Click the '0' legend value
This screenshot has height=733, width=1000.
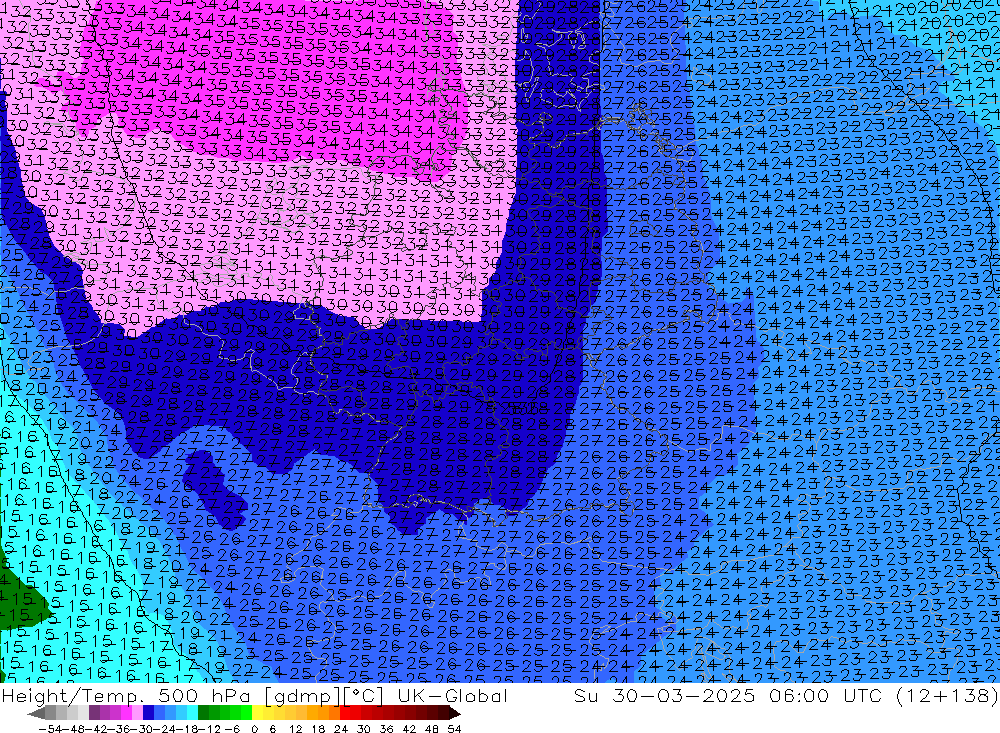[x=254, y=729]
